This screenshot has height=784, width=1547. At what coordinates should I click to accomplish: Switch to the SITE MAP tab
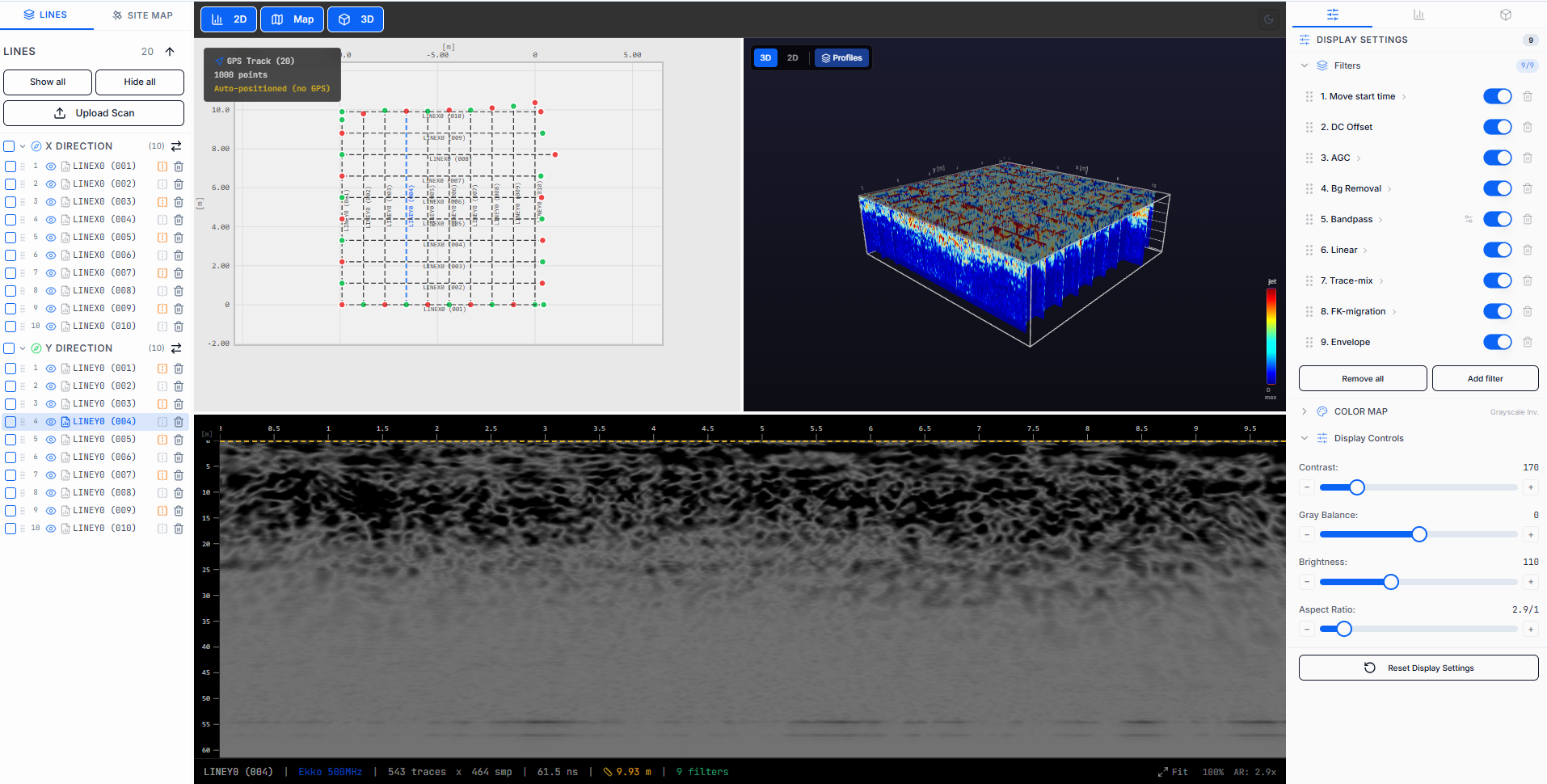tap(143, 15)
